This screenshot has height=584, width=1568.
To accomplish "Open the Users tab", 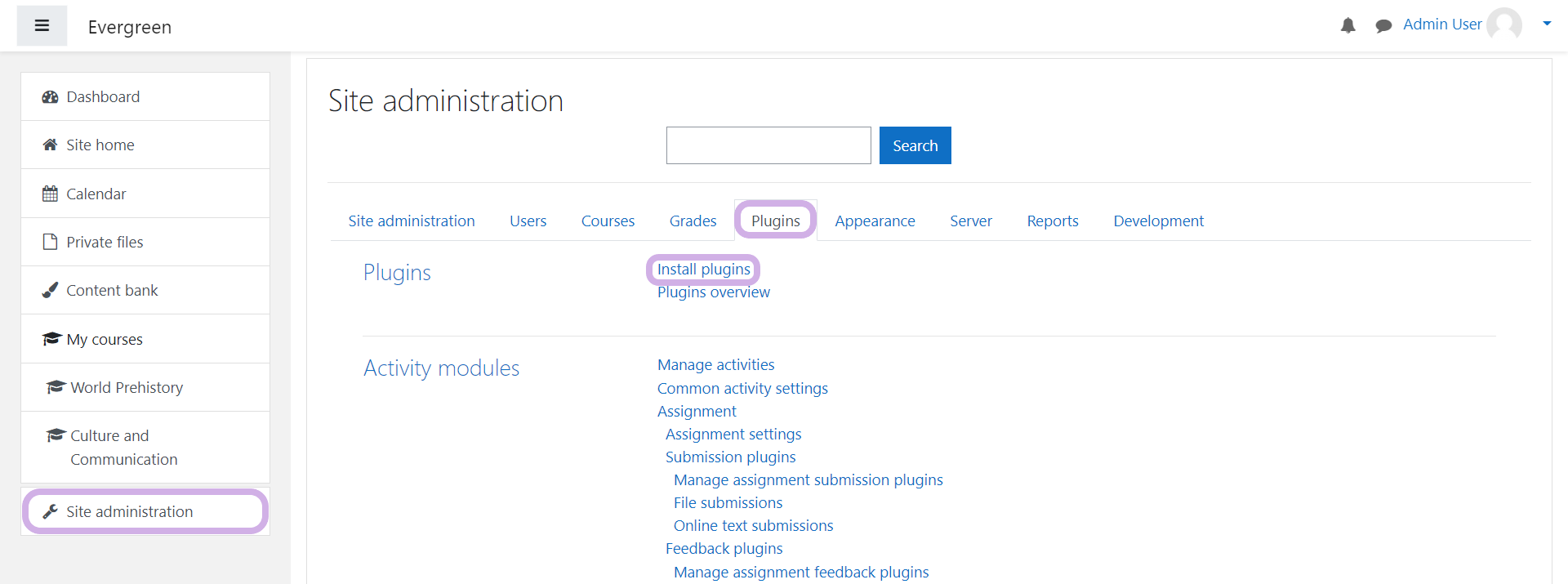I will pos(528,221).
